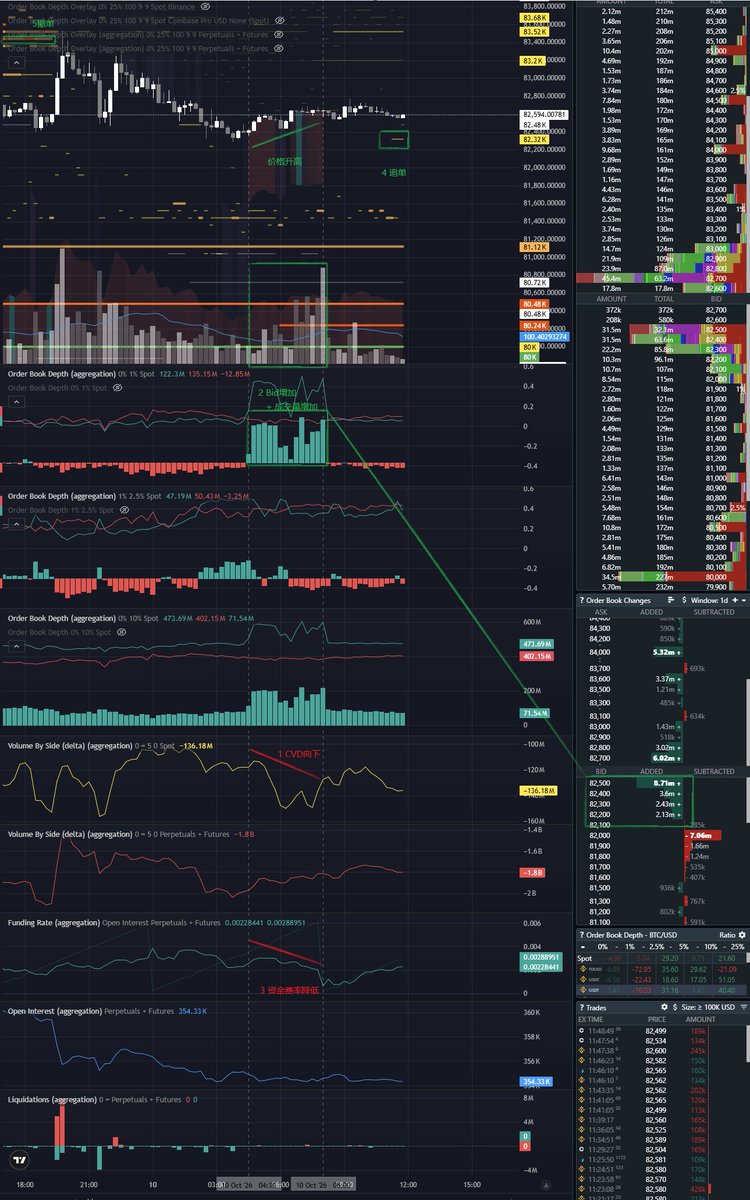Screen dimensions: 750x1200
Task: Open help for Order Book Depth BTC/USD
Action: (582, 935)
